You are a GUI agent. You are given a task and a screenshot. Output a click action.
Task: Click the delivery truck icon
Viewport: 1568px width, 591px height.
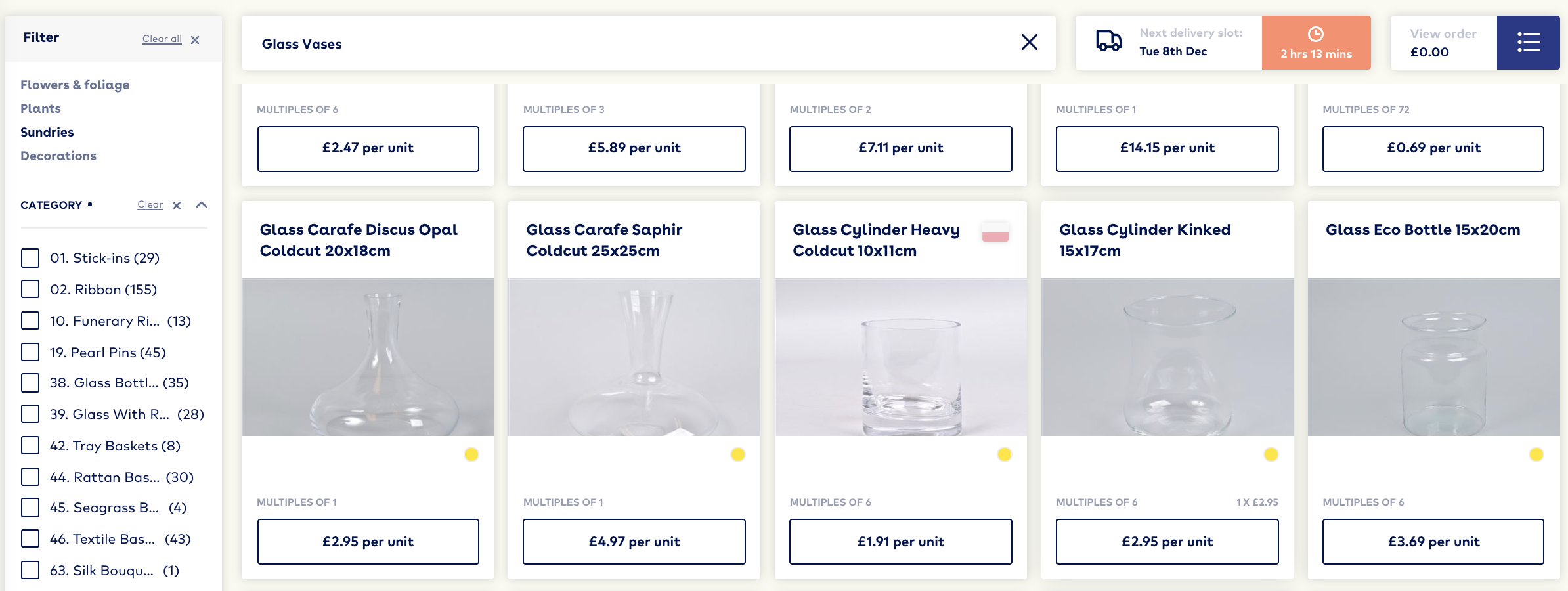(1108, 41)
